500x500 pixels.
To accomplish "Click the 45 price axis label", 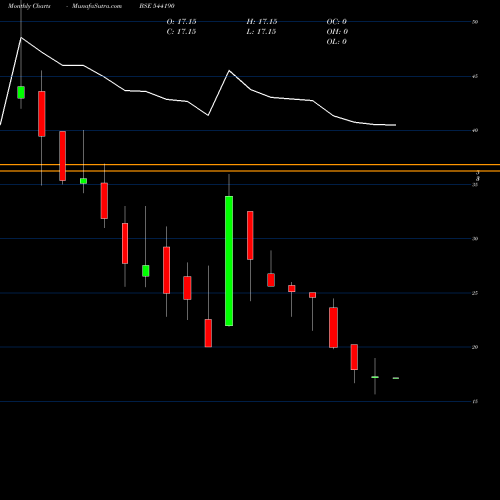I will point(475,76).
